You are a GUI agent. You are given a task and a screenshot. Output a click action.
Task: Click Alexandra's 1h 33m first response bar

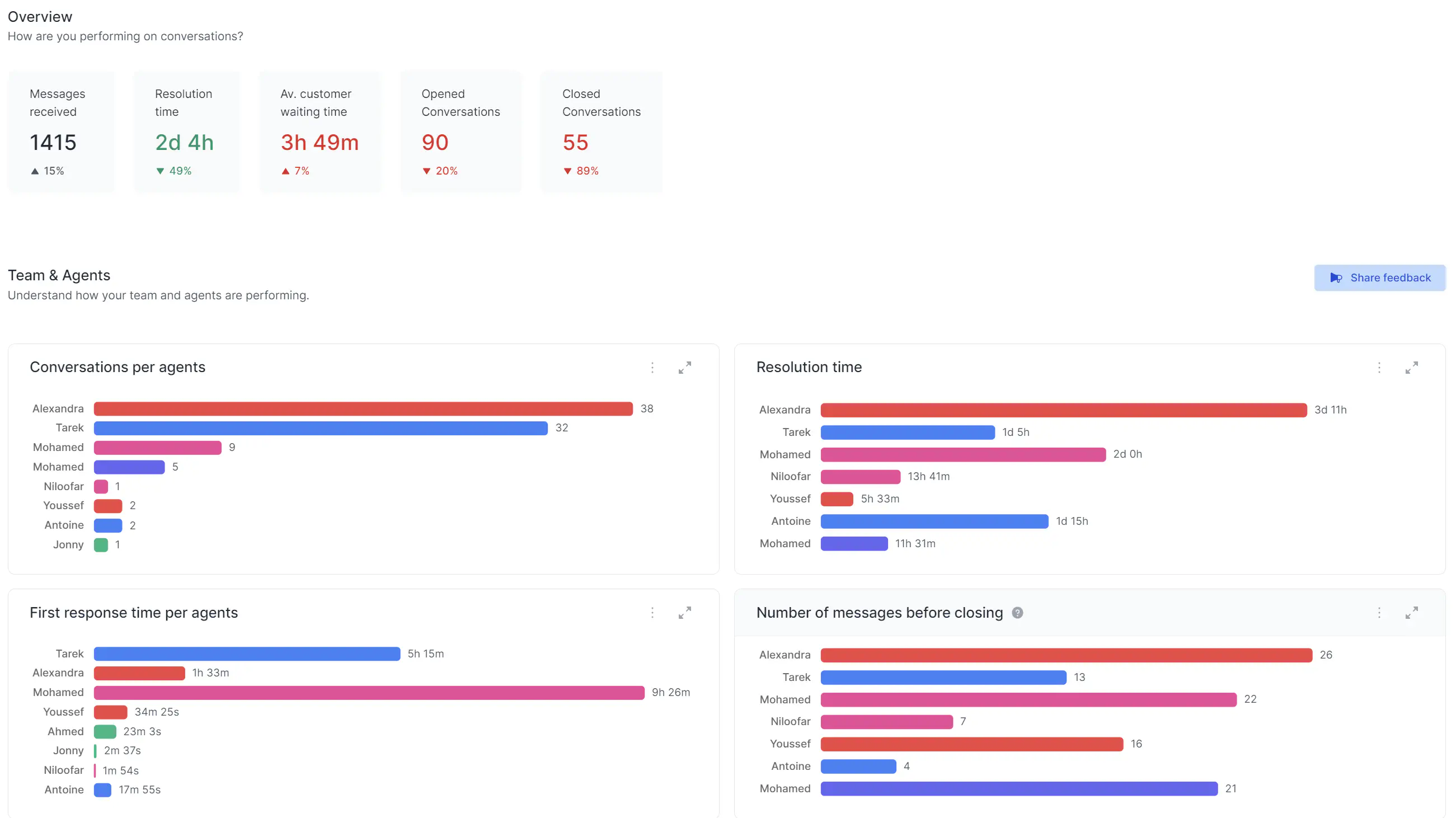pyautogui.click(x=139, y=673)
